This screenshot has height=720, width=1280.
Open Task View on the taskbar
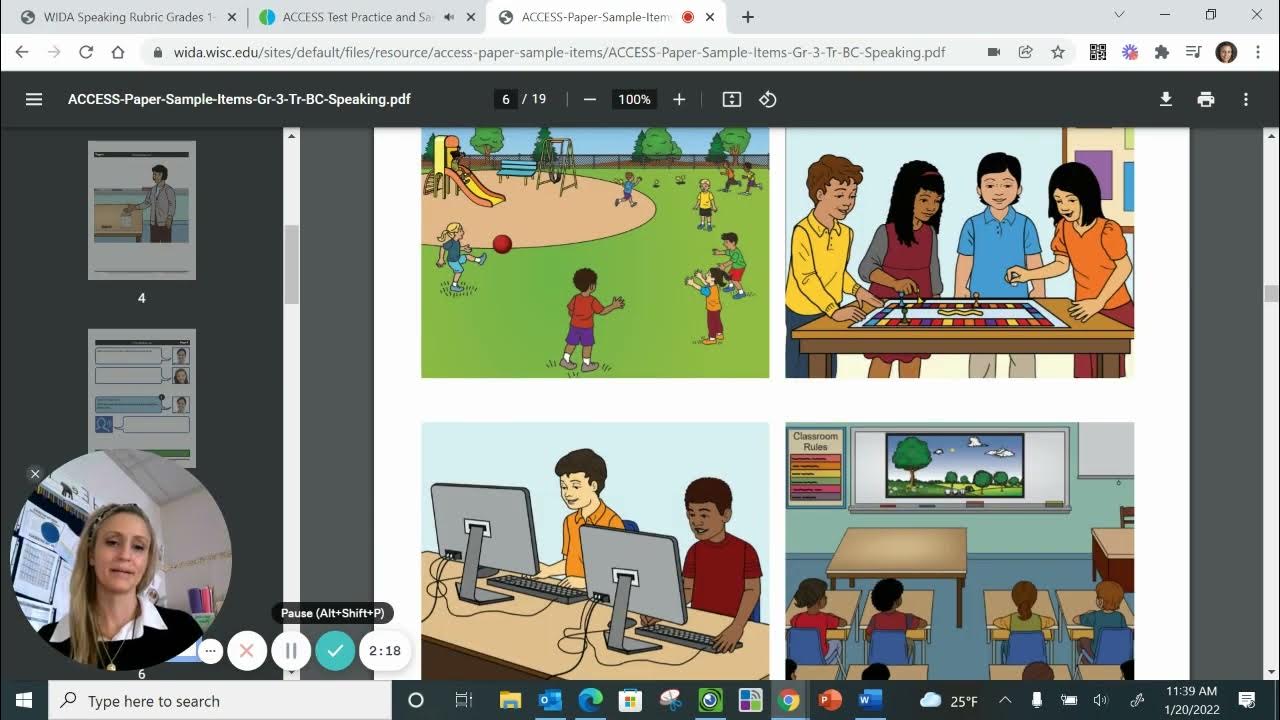[463, 700]
